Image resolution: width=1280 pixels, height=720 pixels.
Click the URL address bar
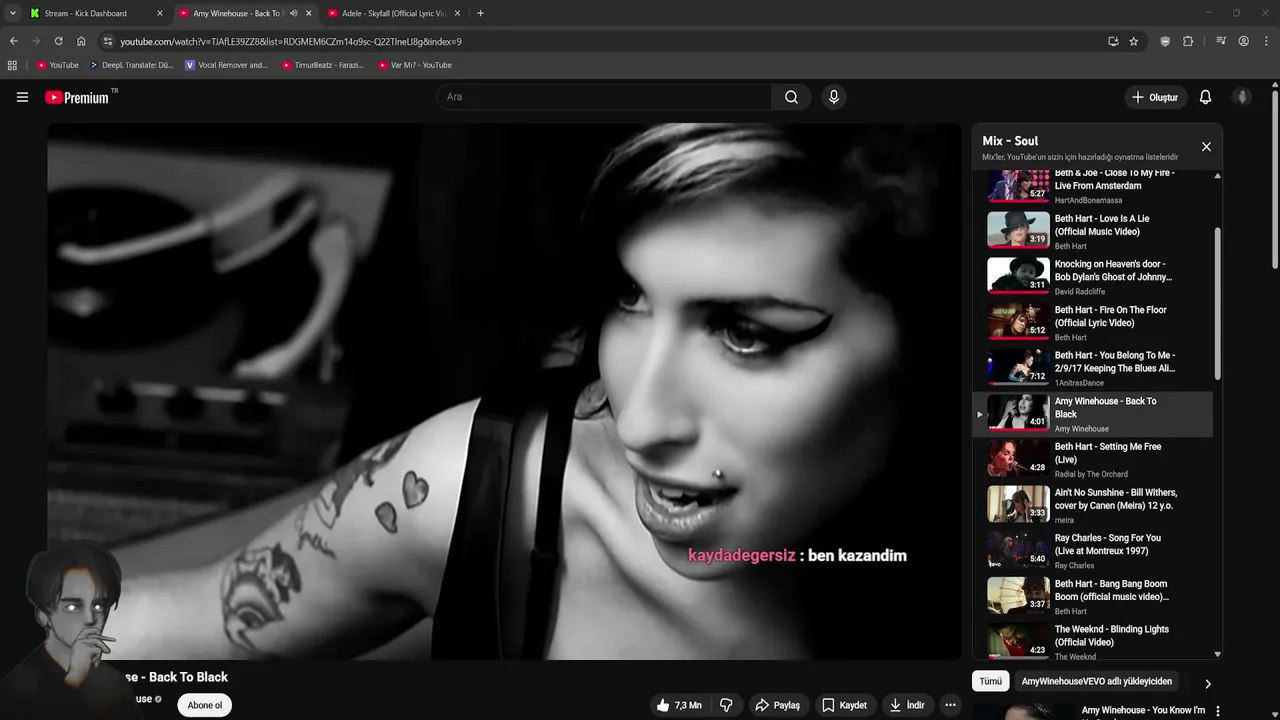coord(600,41)
